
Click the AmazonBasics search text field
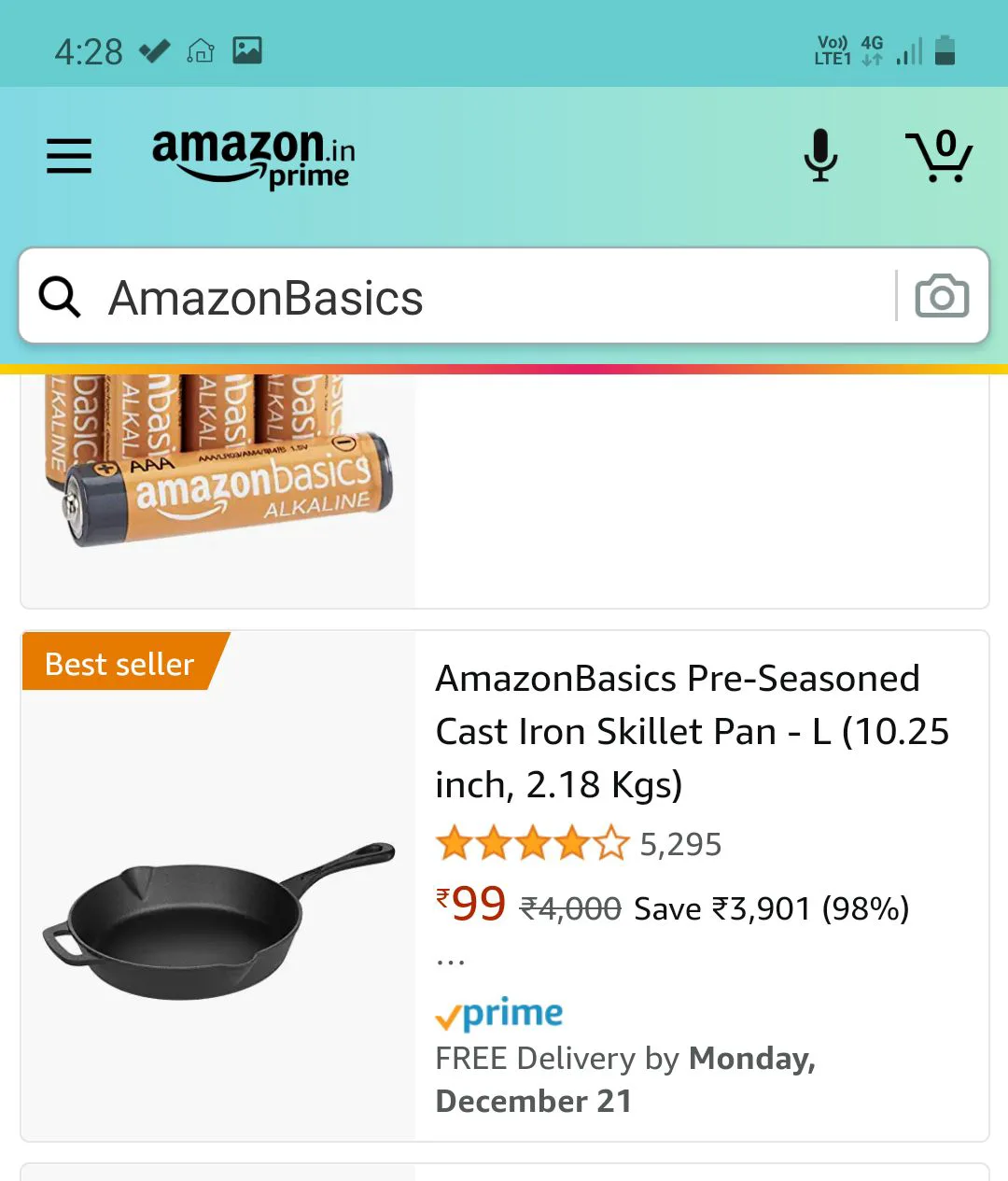click(x=485, y=298)
